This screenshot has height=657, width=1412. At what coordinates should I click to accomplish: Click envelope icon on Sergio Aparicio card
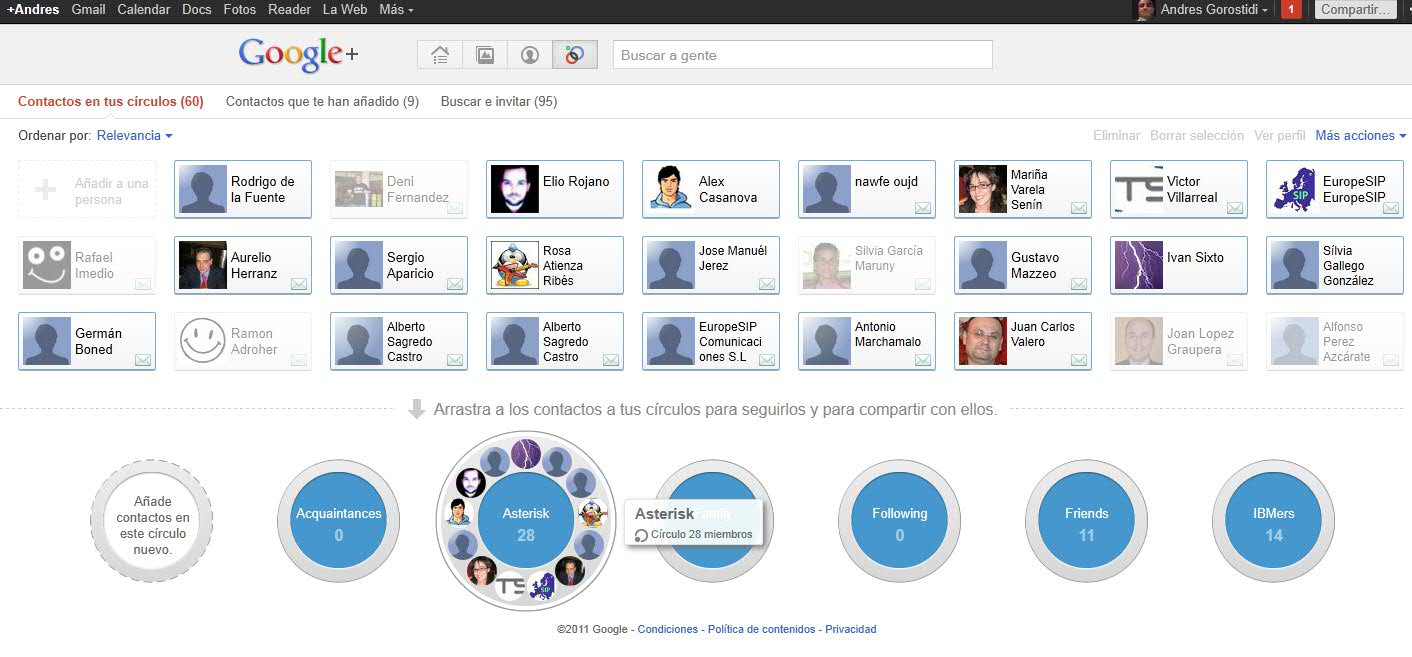point(455,284)
